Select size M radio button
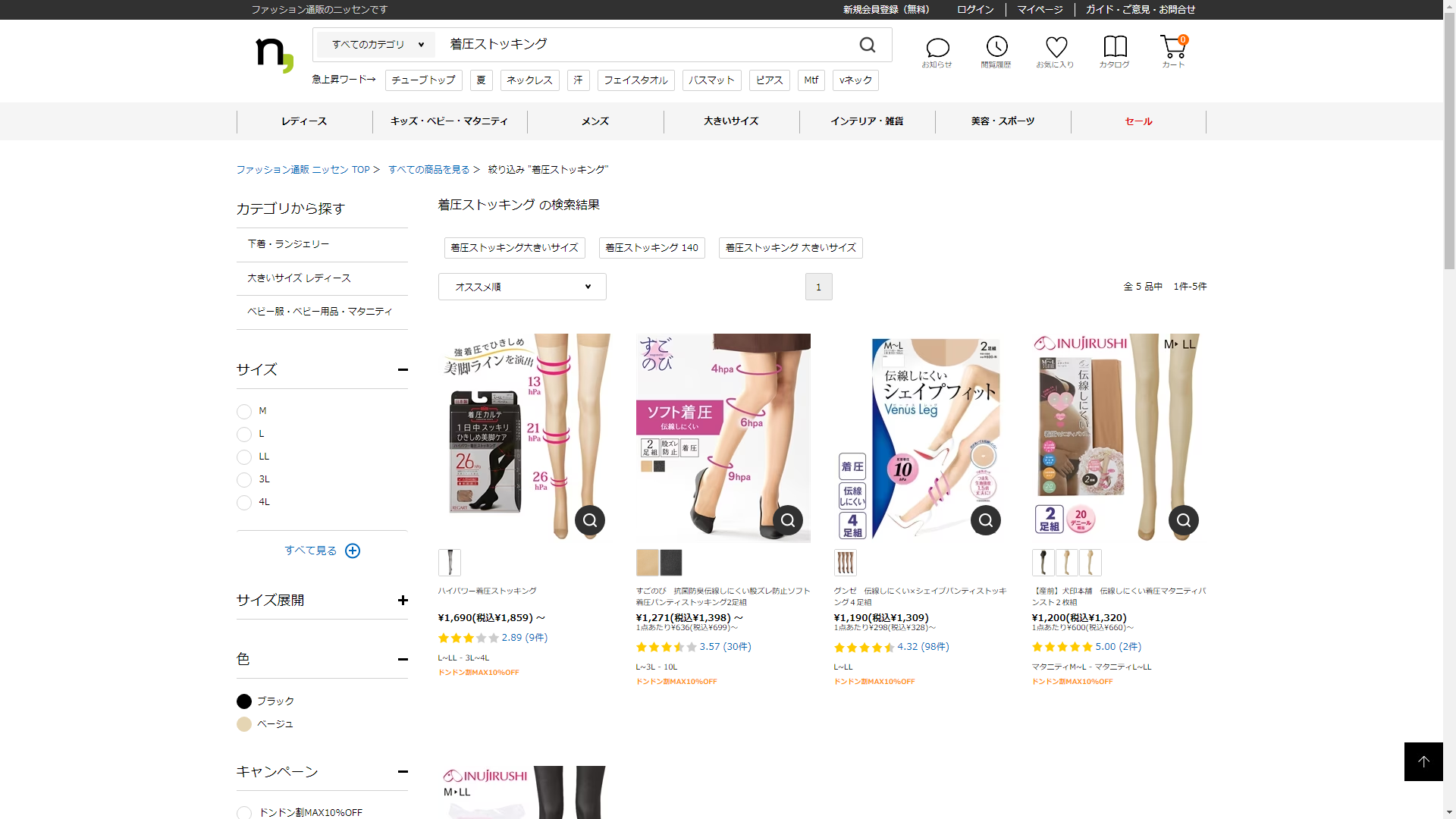 tap(244, 412)
